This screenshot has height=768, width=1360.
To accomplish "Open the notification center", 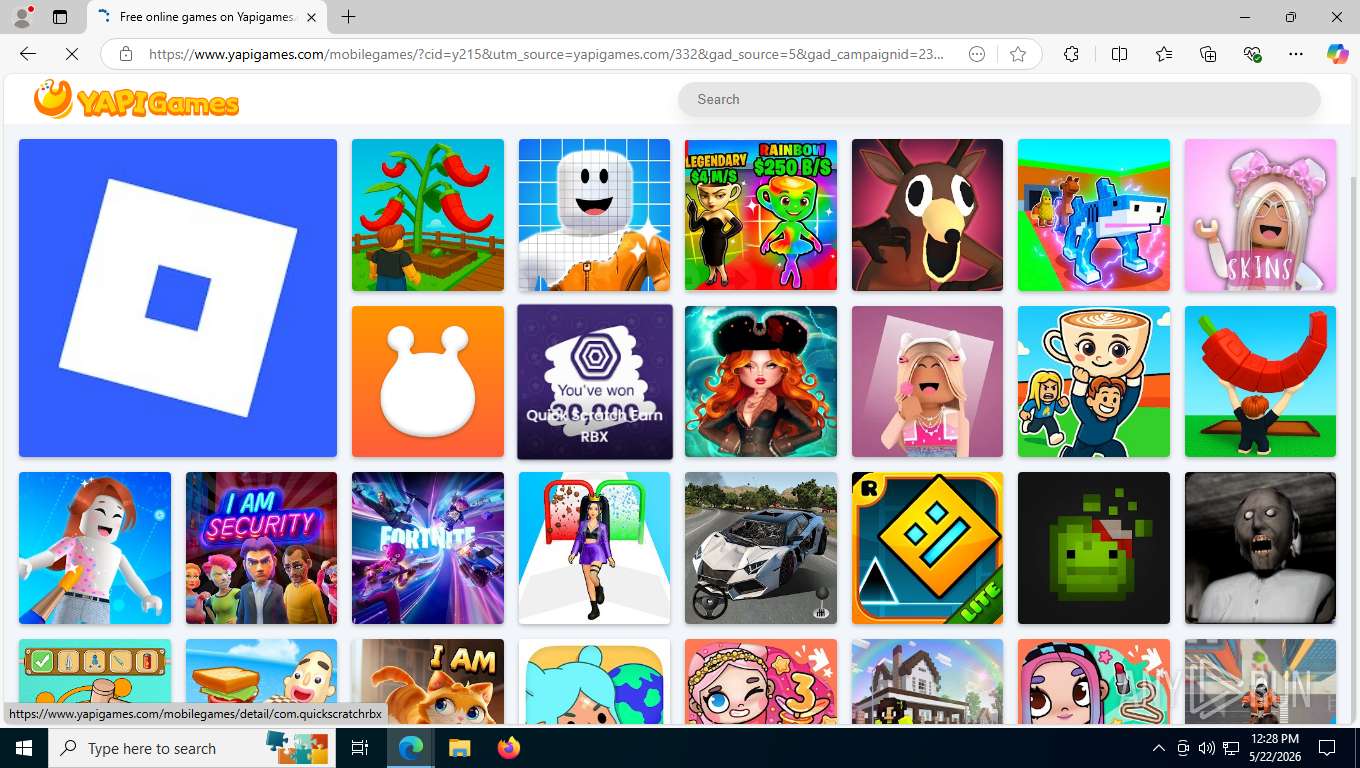I will point(1327,748).
